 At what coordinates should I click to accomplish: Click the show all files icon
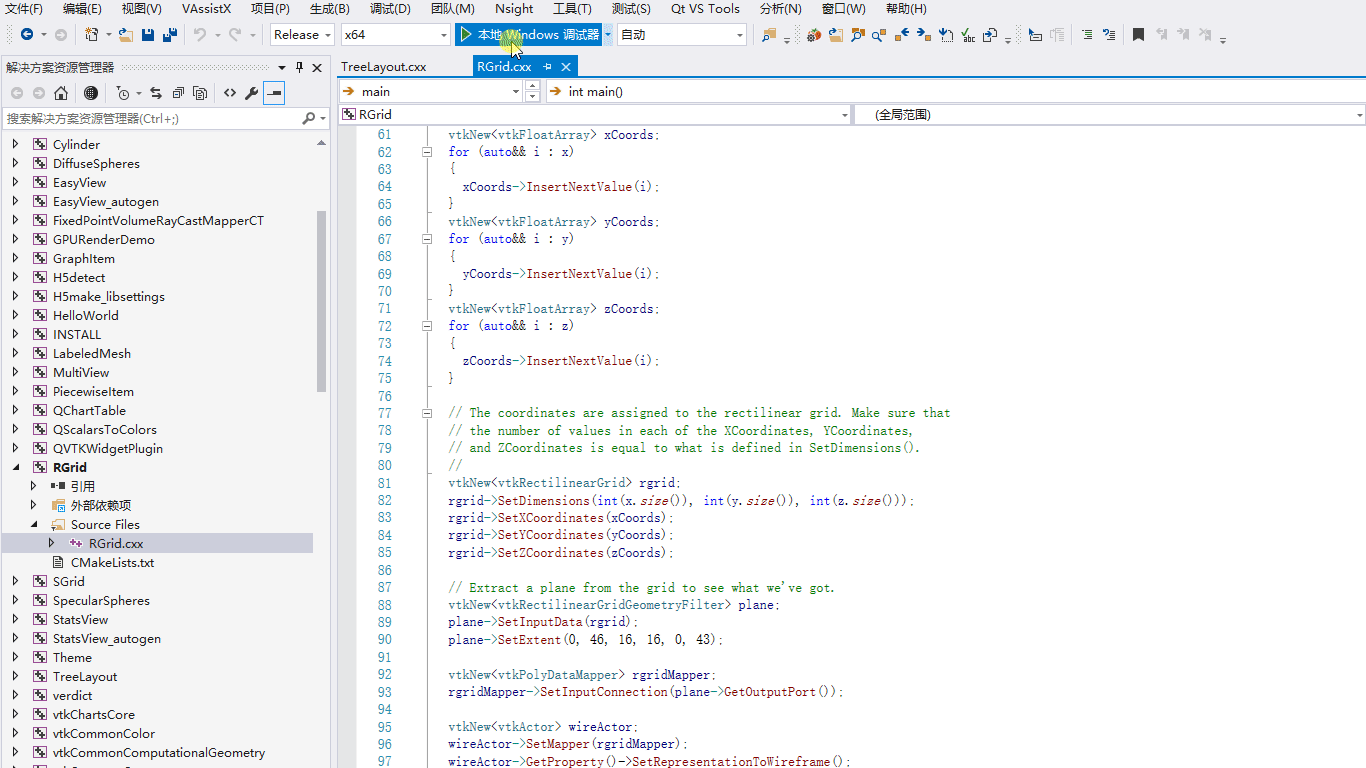(x=200, y=93)
